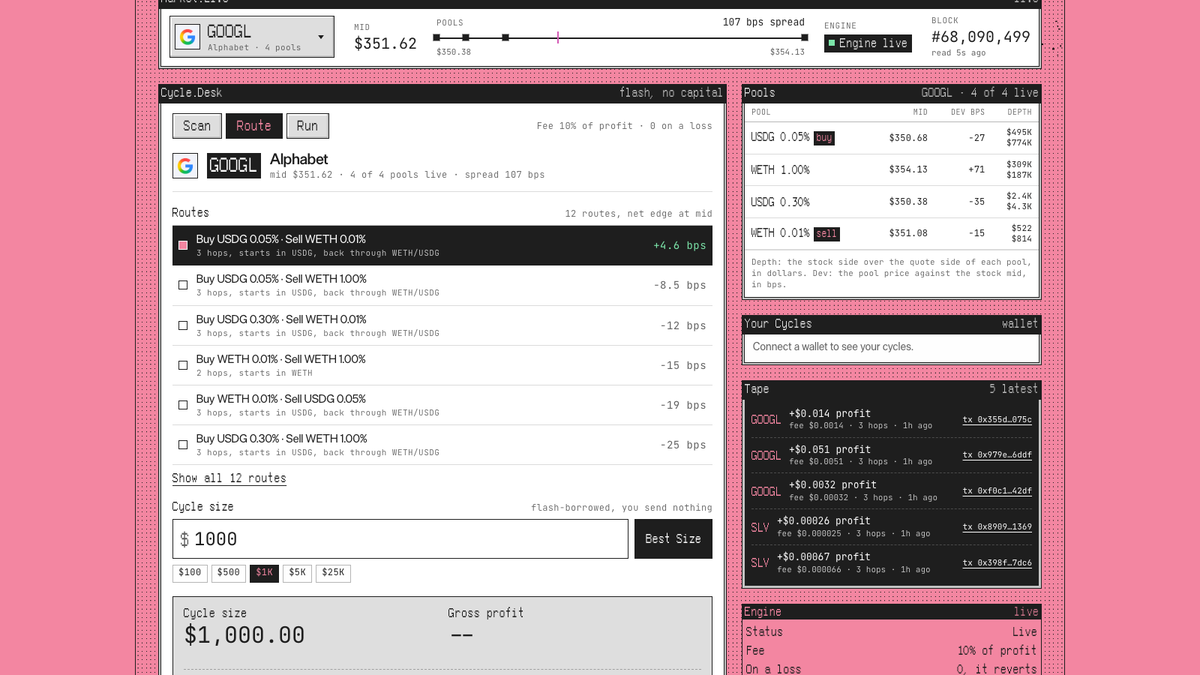
Task: Choose the $100 cycle size preset
Action: 190,573
